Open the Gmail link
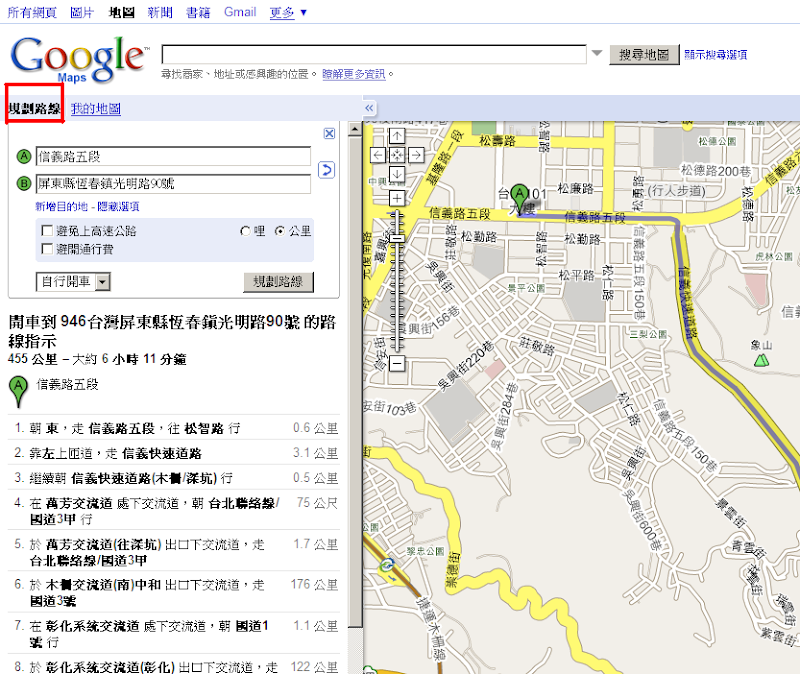This screenshot has width=800, height=674. (240, 12)
